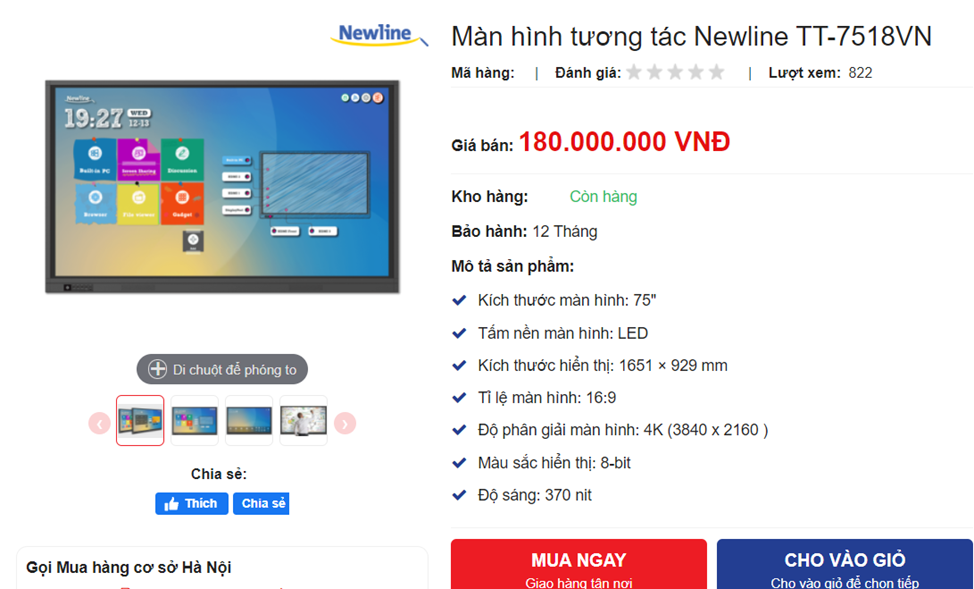The width and height of the screenshot is (974, 589).
Task: Click the main product image
Action: [222, 186]
